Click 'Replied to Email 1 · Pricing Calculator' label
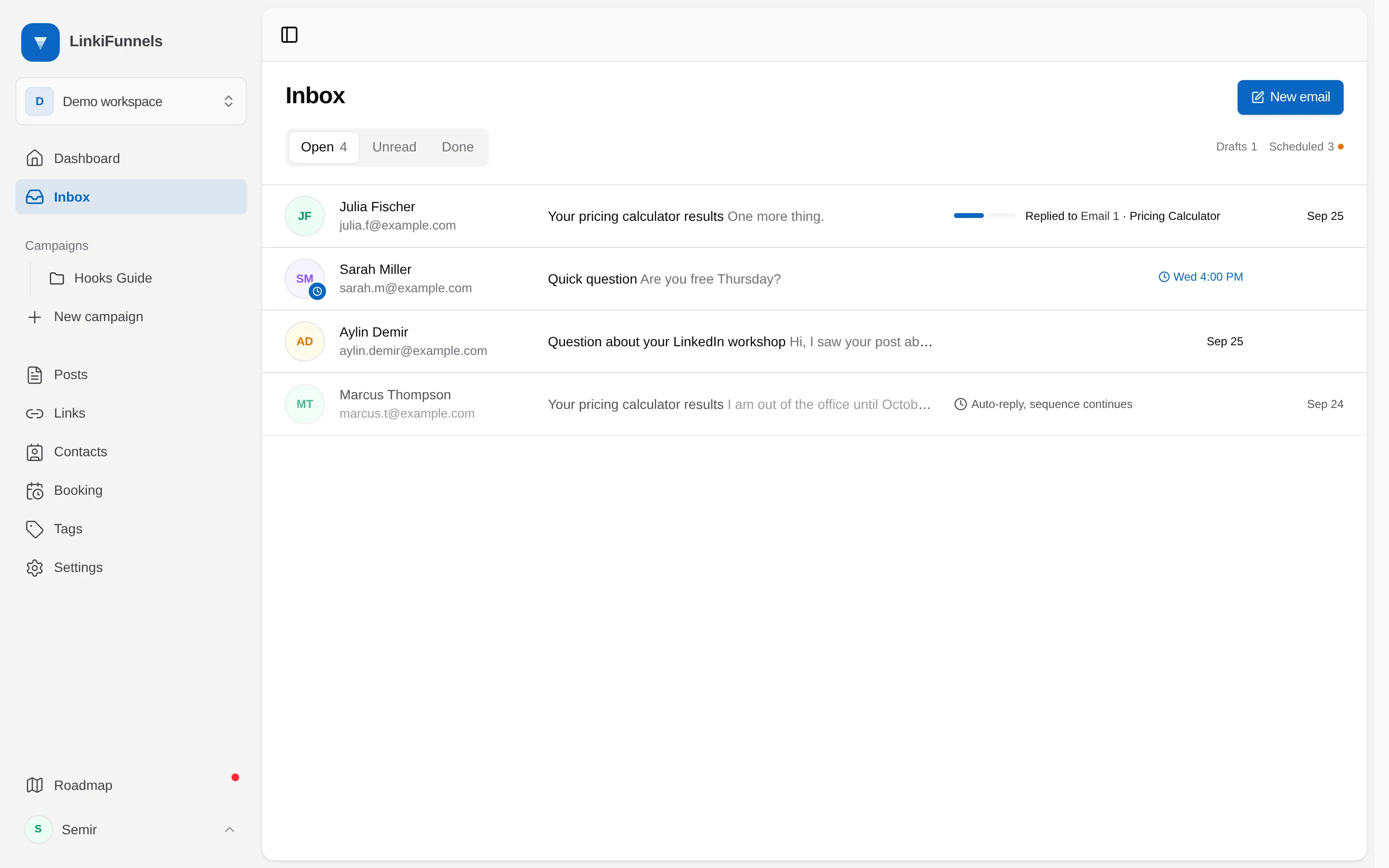This screenshot has width=1389, height=868. (1122, 217)
